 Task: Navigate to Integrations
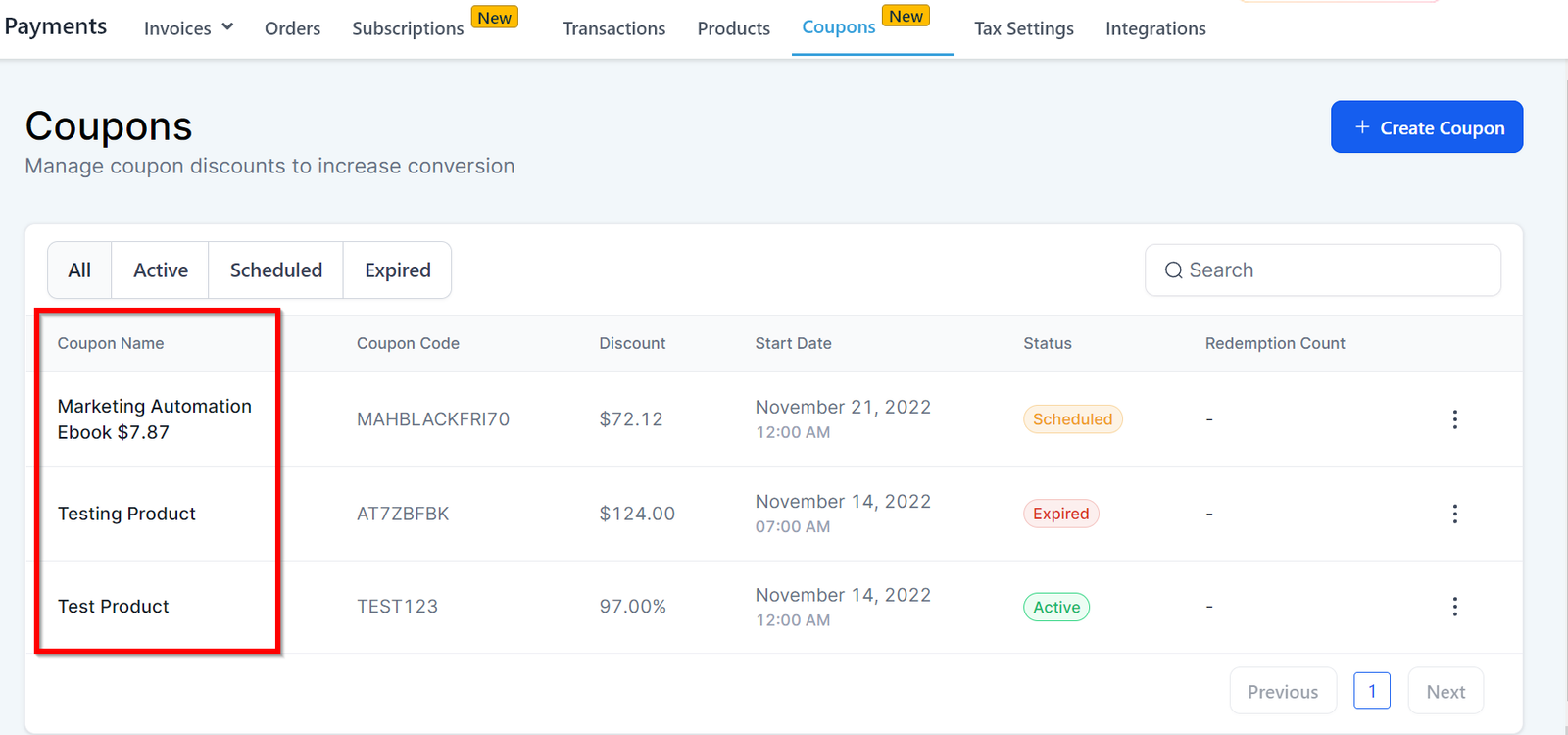click(1155, 28)
